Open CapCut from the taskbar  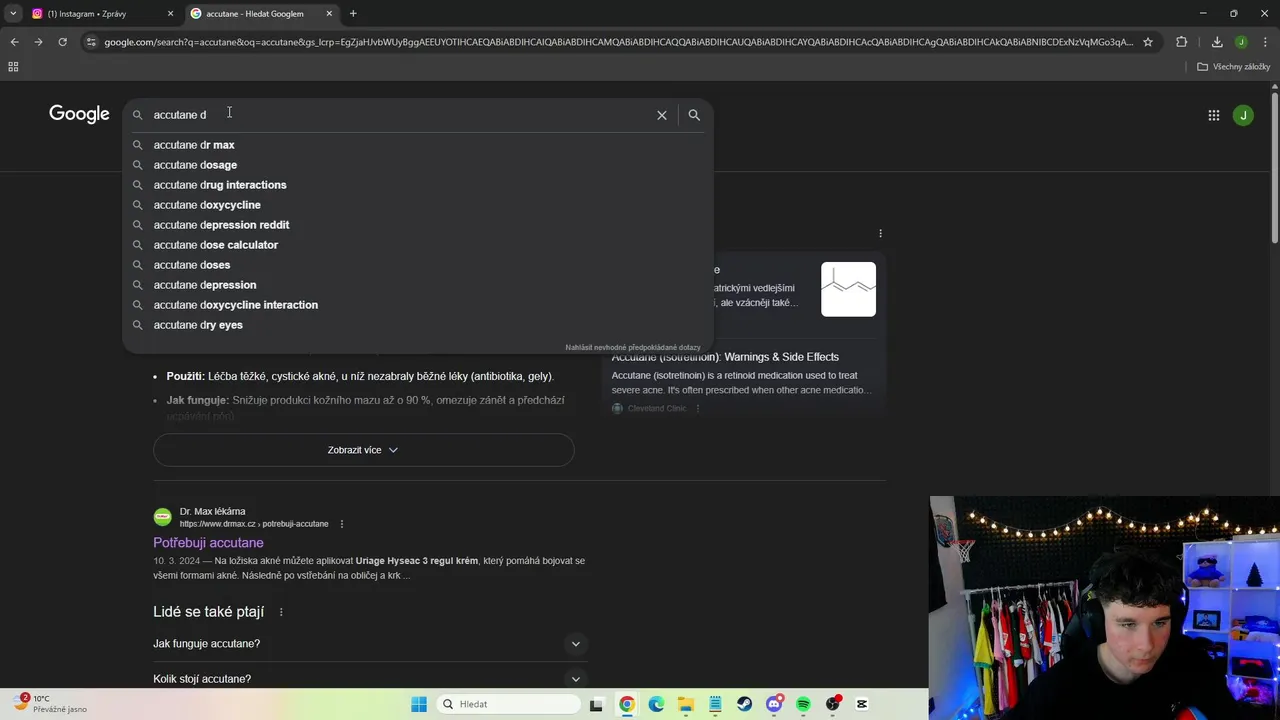(862, 704)
